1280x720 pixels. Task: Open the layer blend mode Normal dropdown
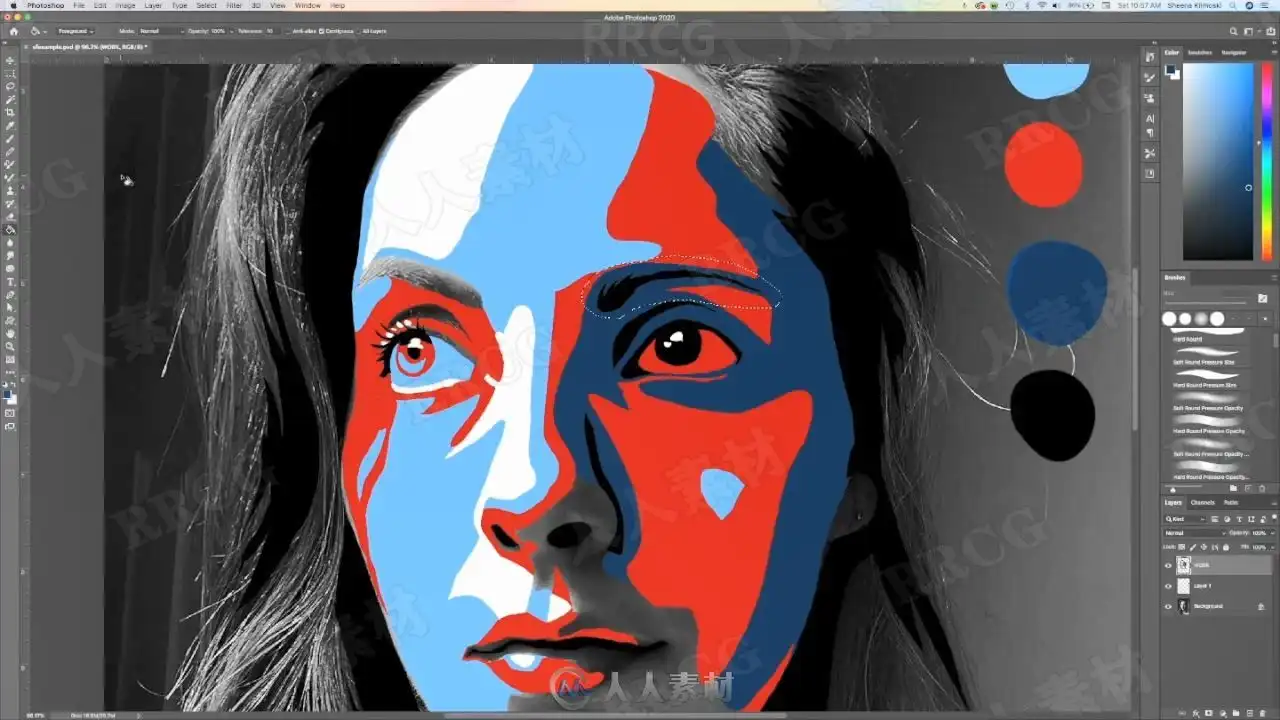1194,533
